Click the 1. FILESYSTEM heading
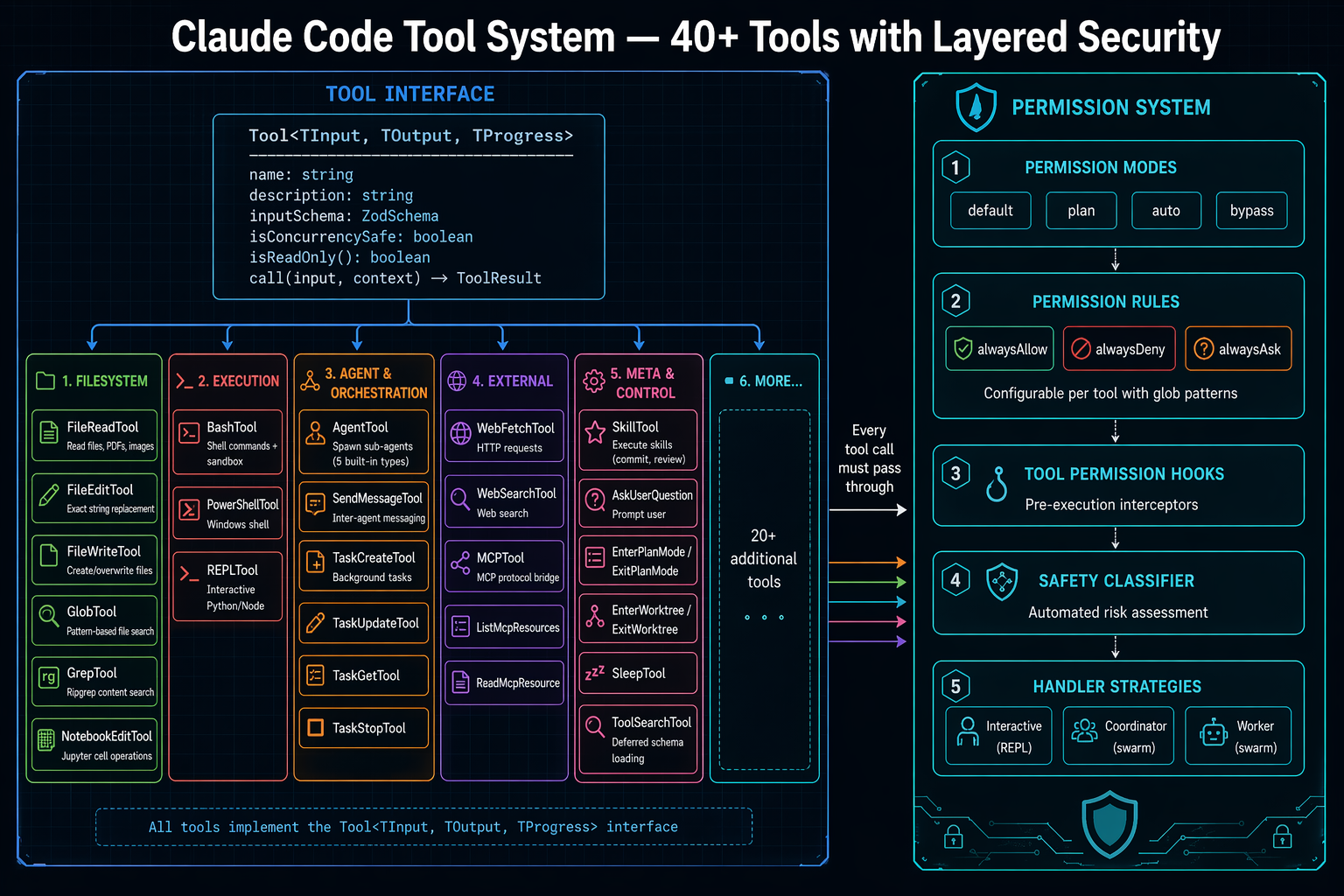The image size is (1344, 896). (x=105, y=381)
